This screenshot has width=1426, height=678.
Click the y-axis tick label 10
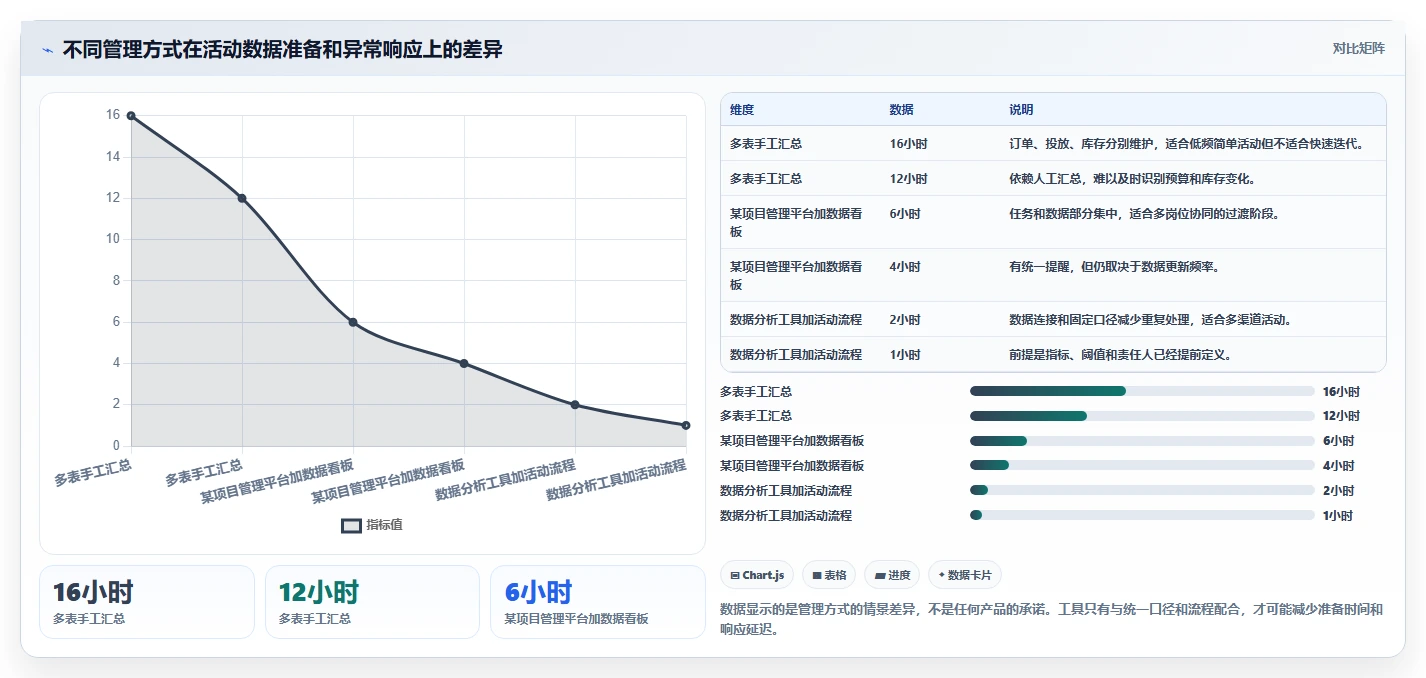(113, 239)
